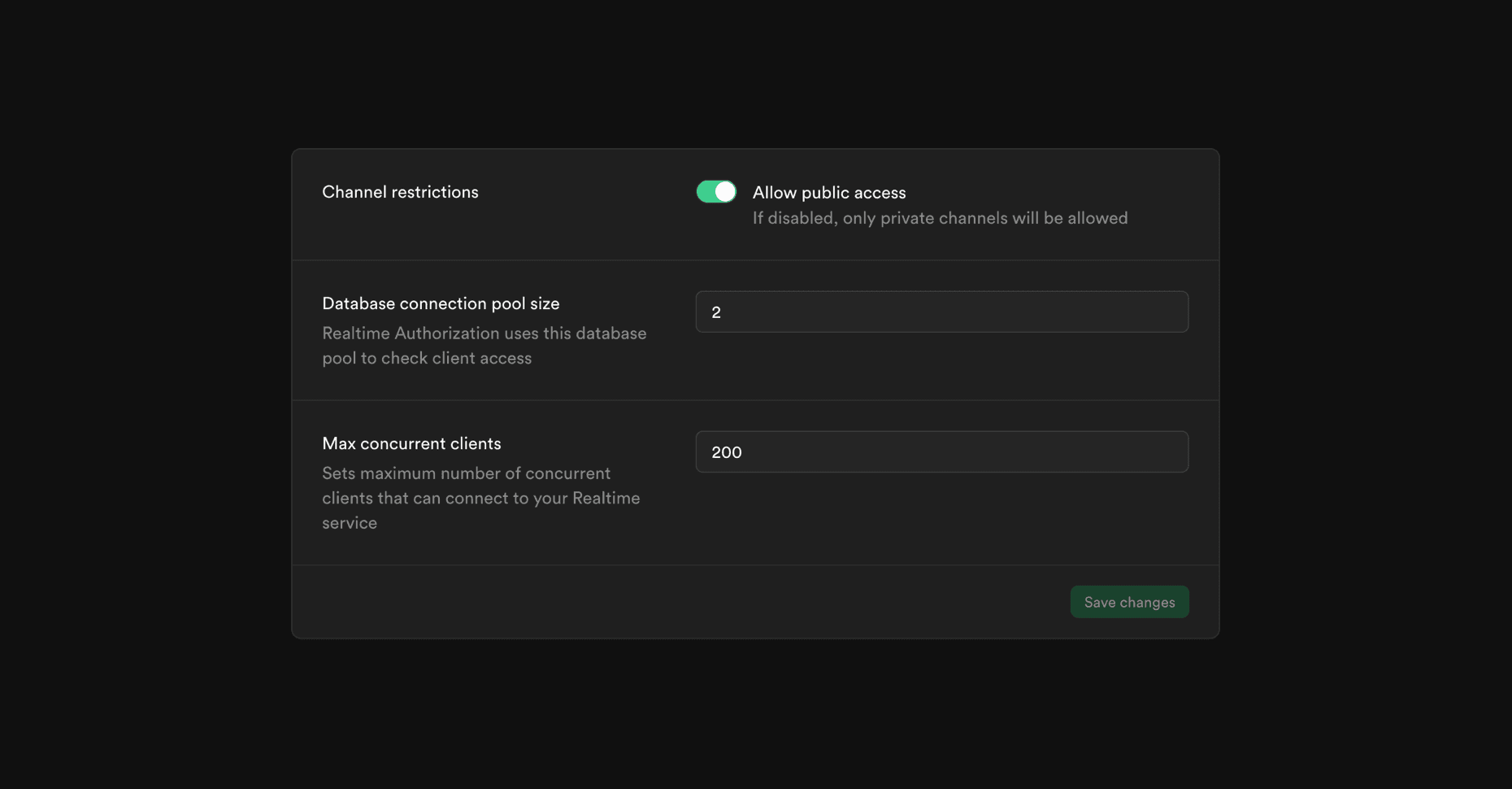Click the private channels description under the toggle
Screen dimensions: 1512x789
click(x=940, y=218)
